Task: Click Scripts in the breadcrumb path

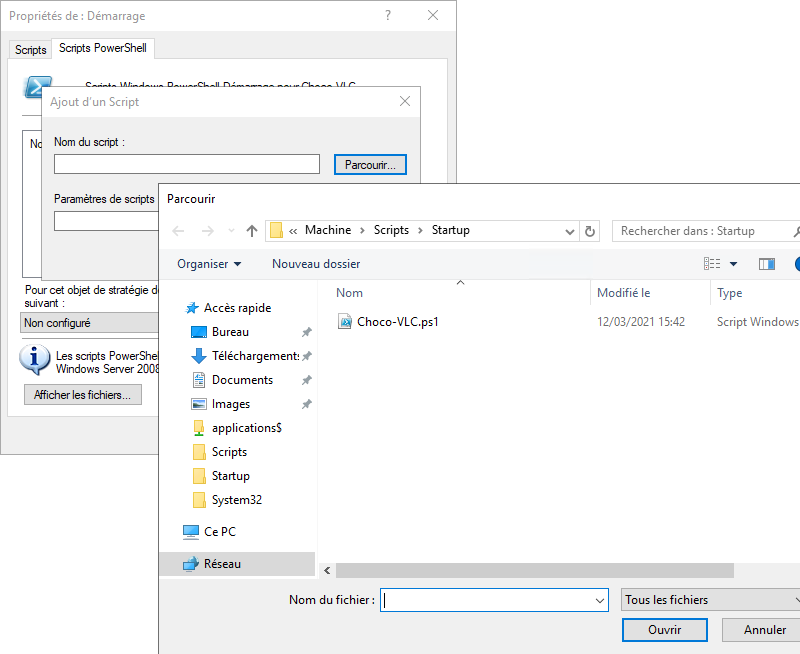Action: (x=391, y=230)
